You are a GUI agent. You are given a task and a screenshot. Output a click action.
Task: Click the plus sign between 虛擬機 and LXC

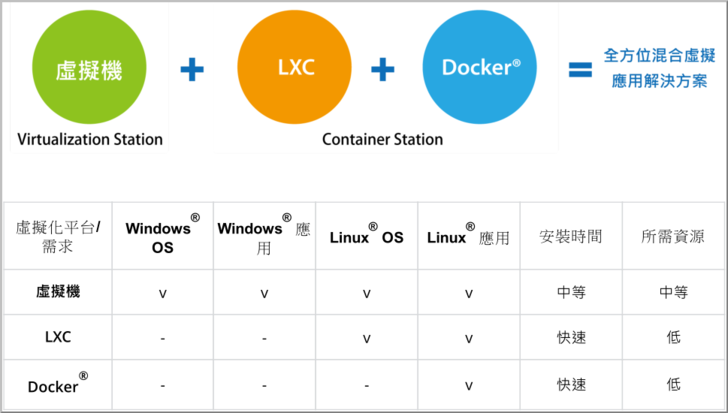(x=192, y=69)
